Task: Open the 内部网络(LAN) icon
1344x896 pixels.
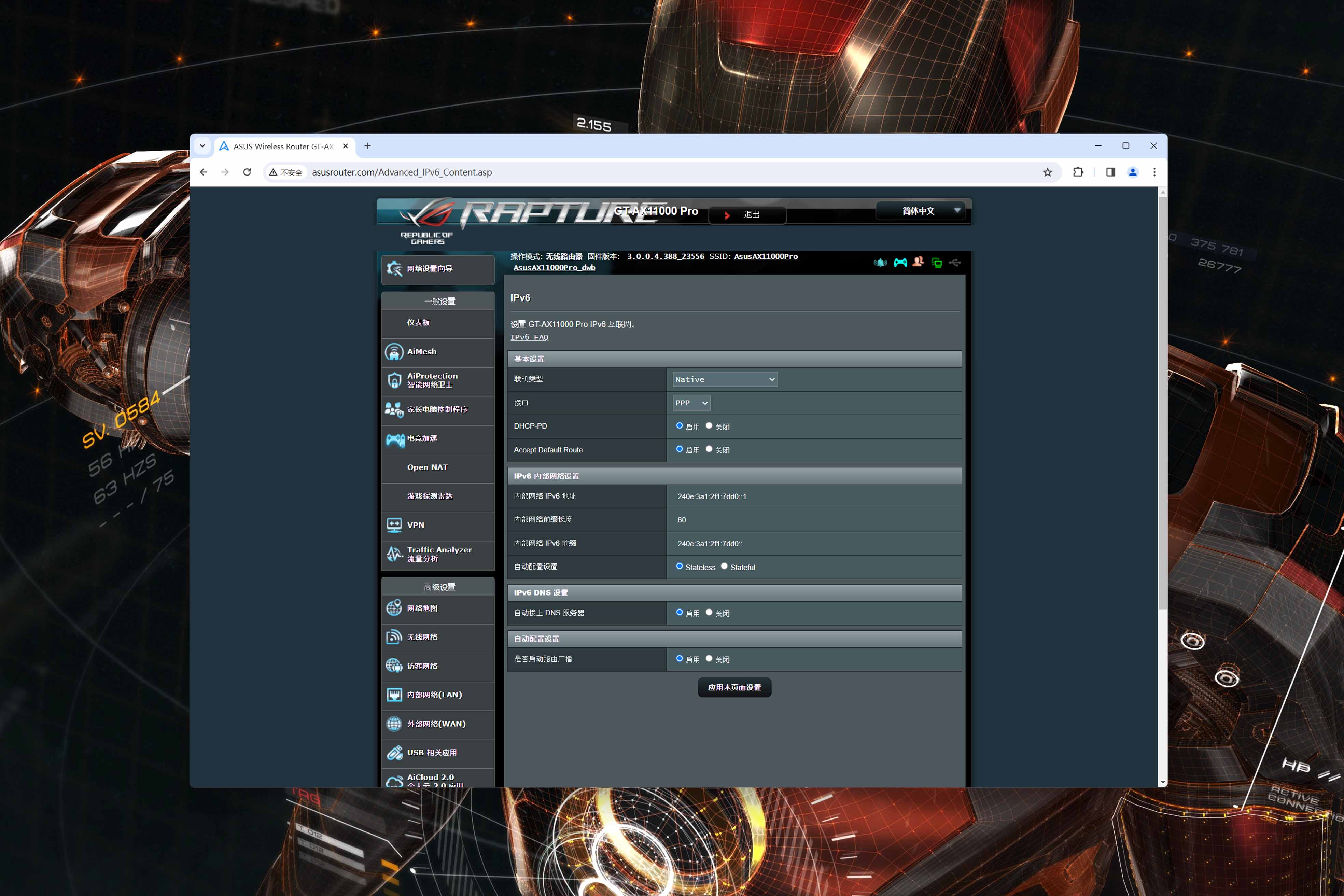Action: [x=394, y=695]
